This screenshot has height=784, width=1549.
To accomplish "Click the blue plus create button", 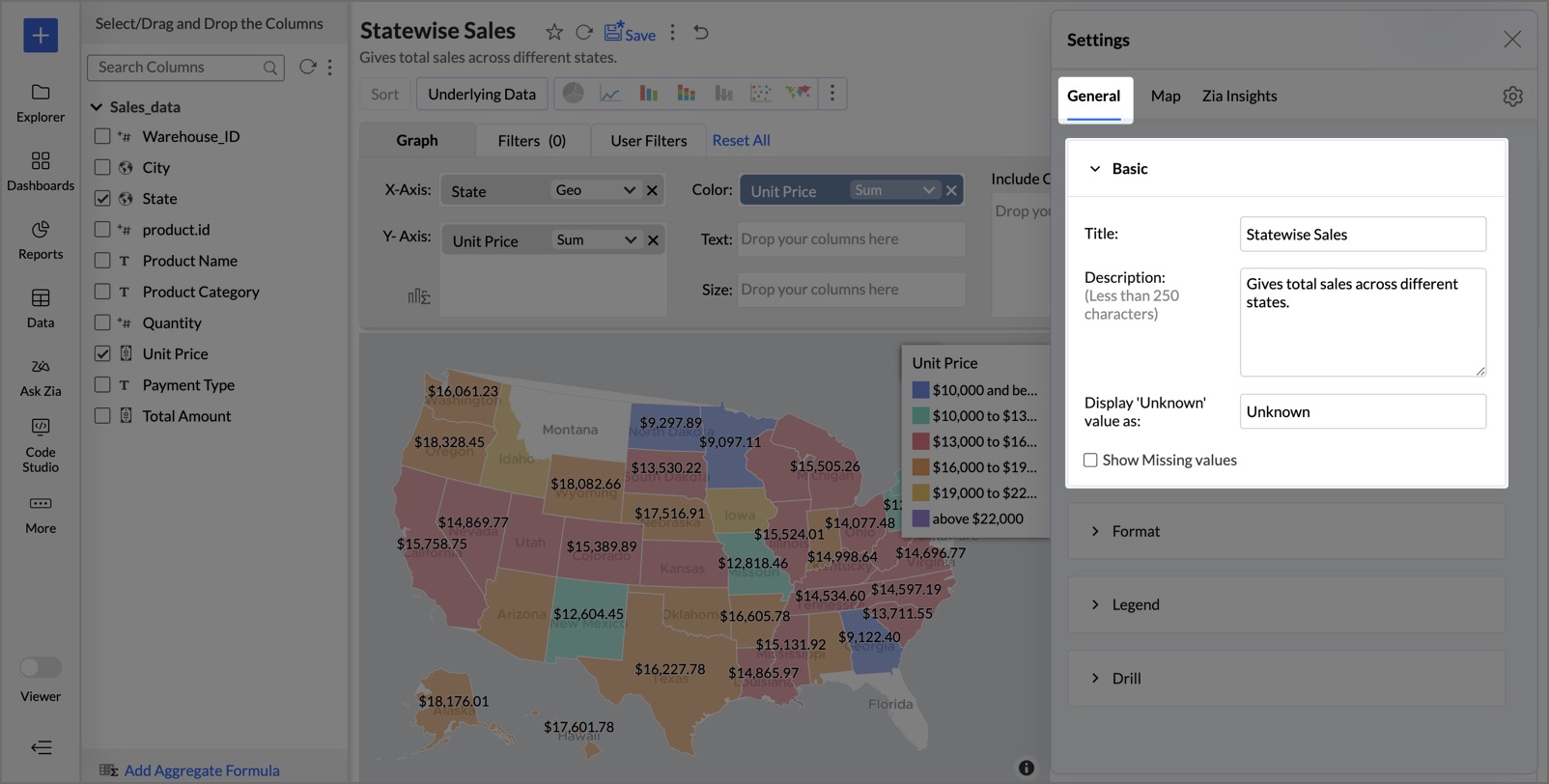I will coord(41,36).
